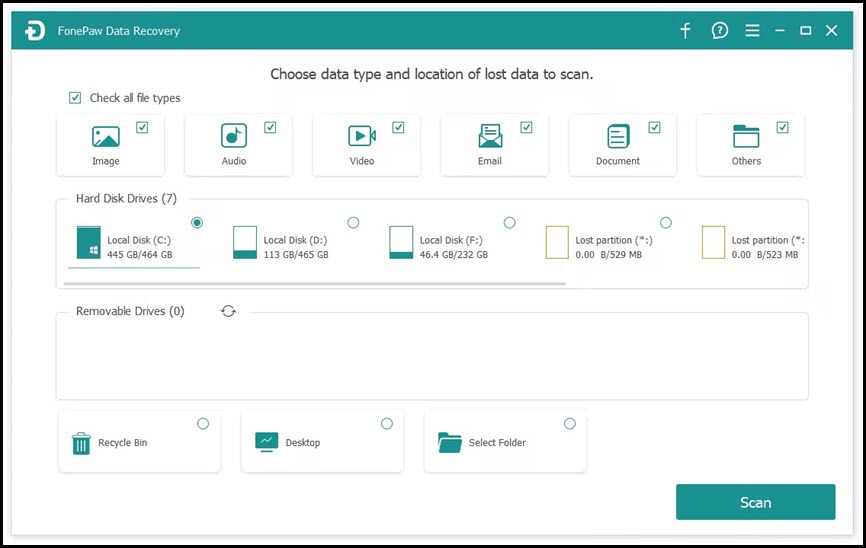This screenshot has width=866, height=548.
Task: Click the 'Desktop' label
Action: (303, 442)
